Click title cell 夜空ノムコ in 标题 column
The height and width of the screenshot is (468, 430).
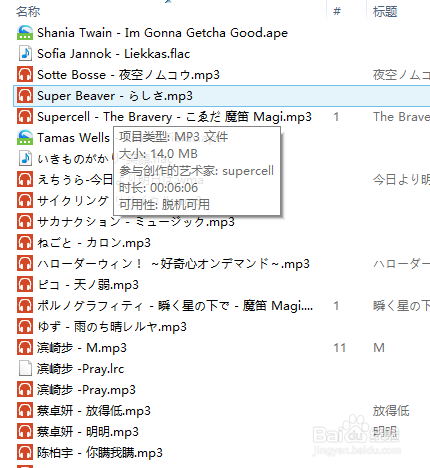[401, 75]
